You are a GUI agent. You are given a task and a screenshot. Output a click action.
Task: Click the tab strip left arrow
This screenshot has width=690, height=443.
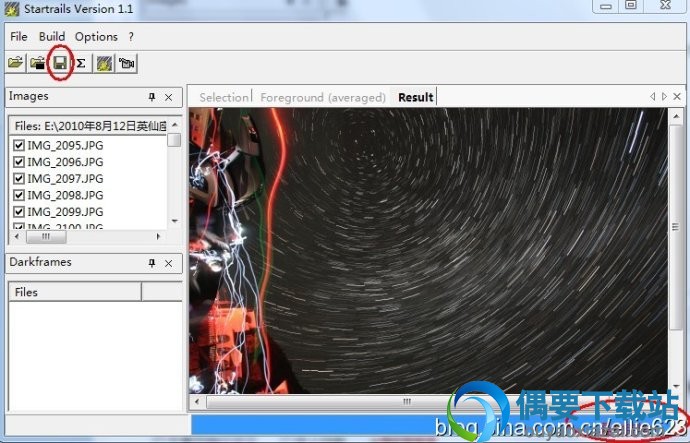click(x=653, y=96)
